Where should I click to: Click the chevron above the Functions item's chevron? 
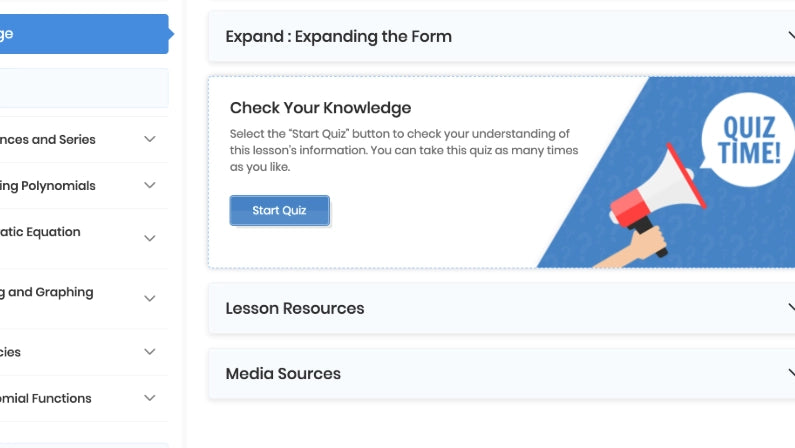pyautogui.click(x=150, y=352)
